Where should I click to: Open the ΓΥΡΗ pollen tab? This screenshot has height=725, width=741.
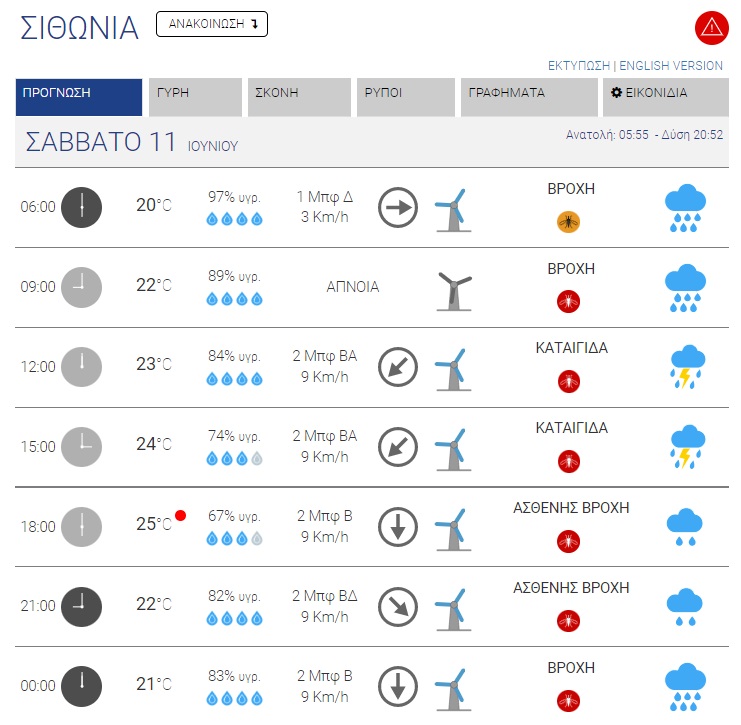coord(195,97)
